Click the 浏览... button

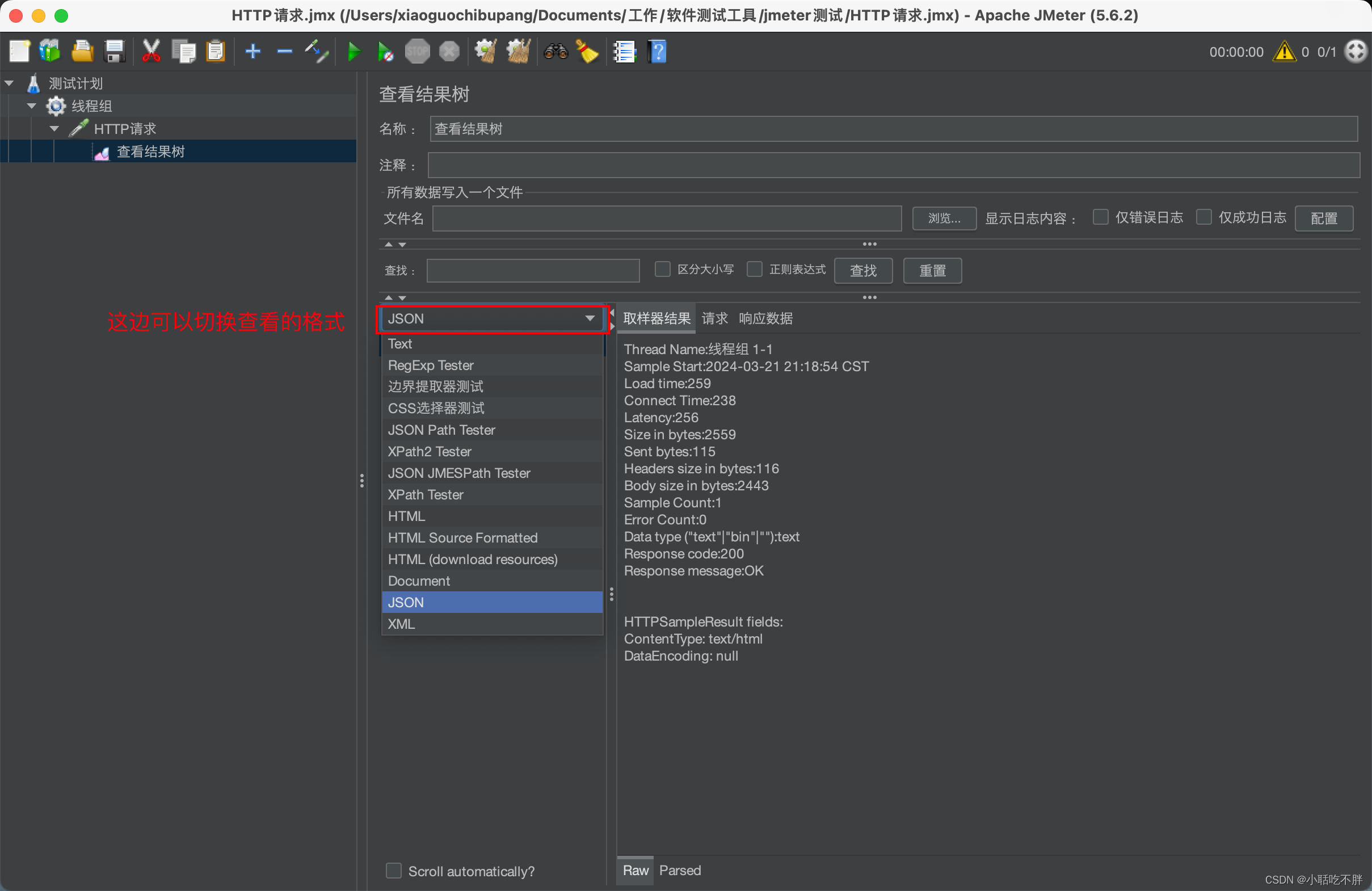pyautogui.click(x=944, y=218)
